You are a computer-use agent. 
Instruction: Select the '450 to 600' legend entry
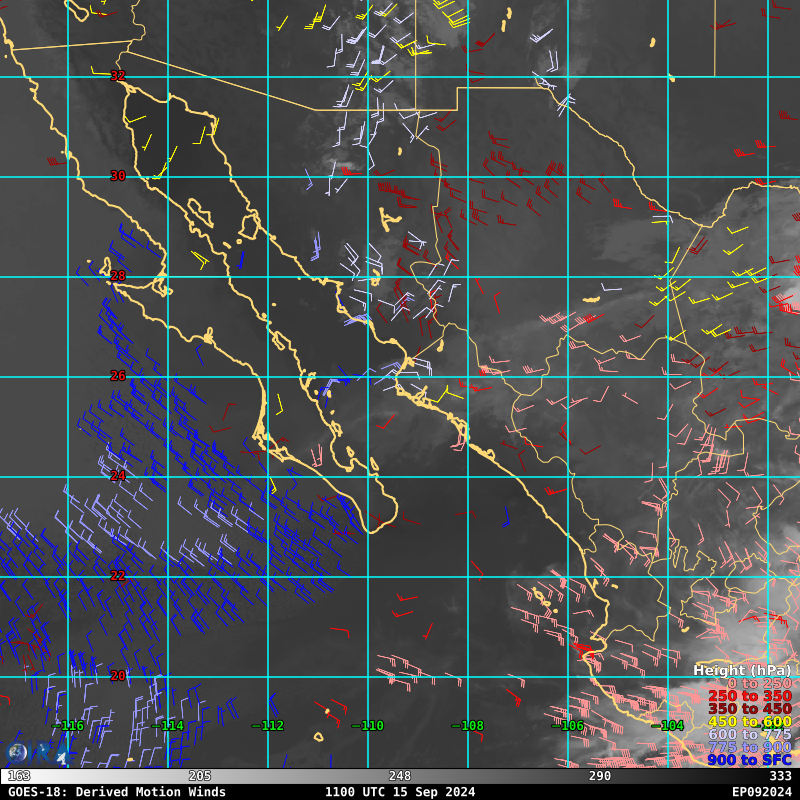pos(750,721)
